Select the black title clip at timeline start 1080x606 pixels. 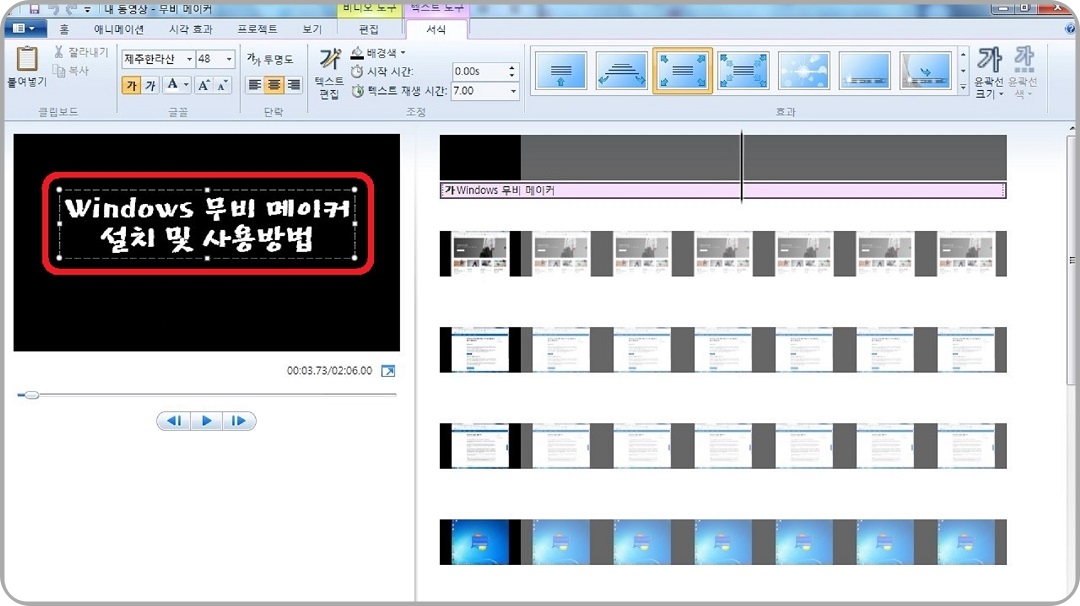480,158
